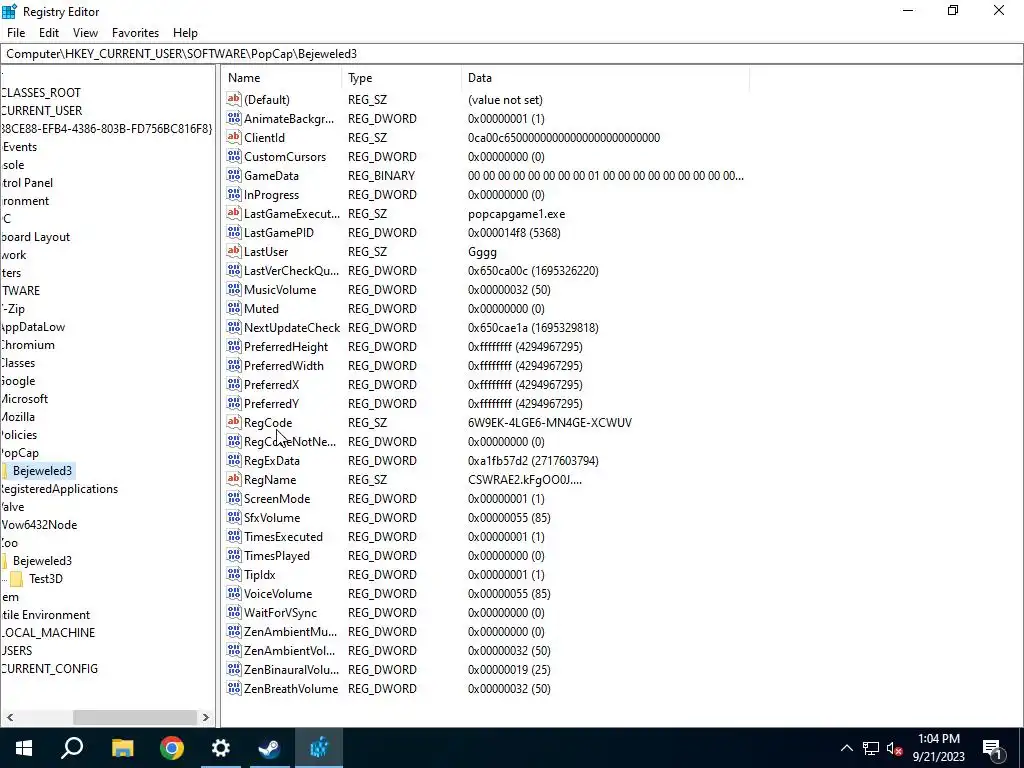This screenshot has height=768, width=1024.
Task: Click the LastGameExecut... string icon
Action: 234,213
